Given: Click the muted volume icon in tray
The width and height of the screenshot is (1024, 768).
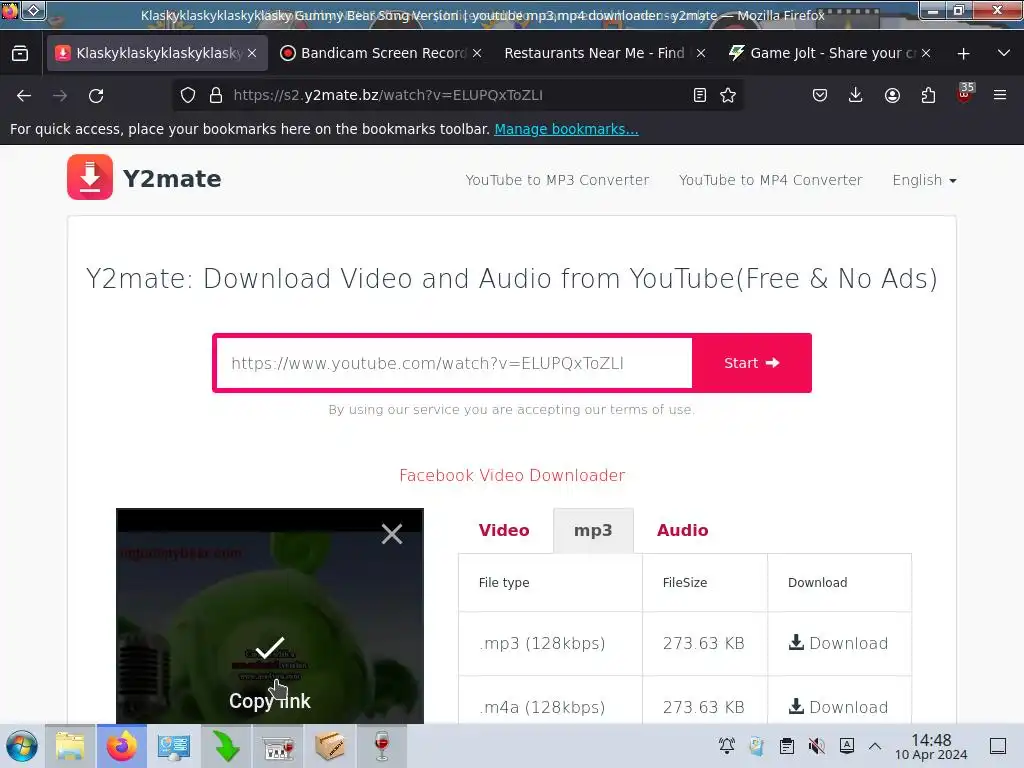Looking at the screenshot, I should pyautogui.click(x=816, y=746).
